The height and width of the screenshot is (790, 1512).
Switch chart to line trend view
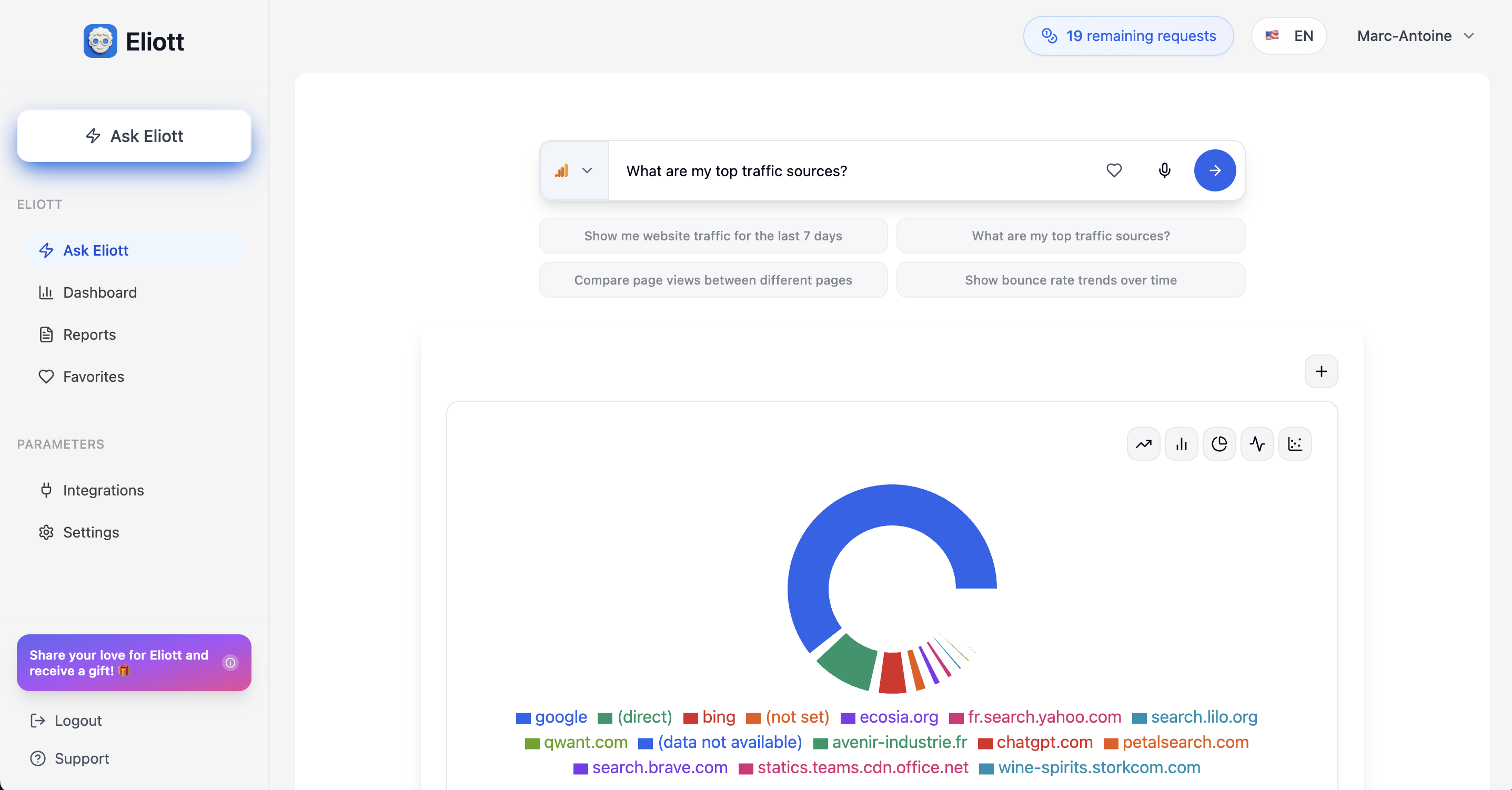(1143, 444)
